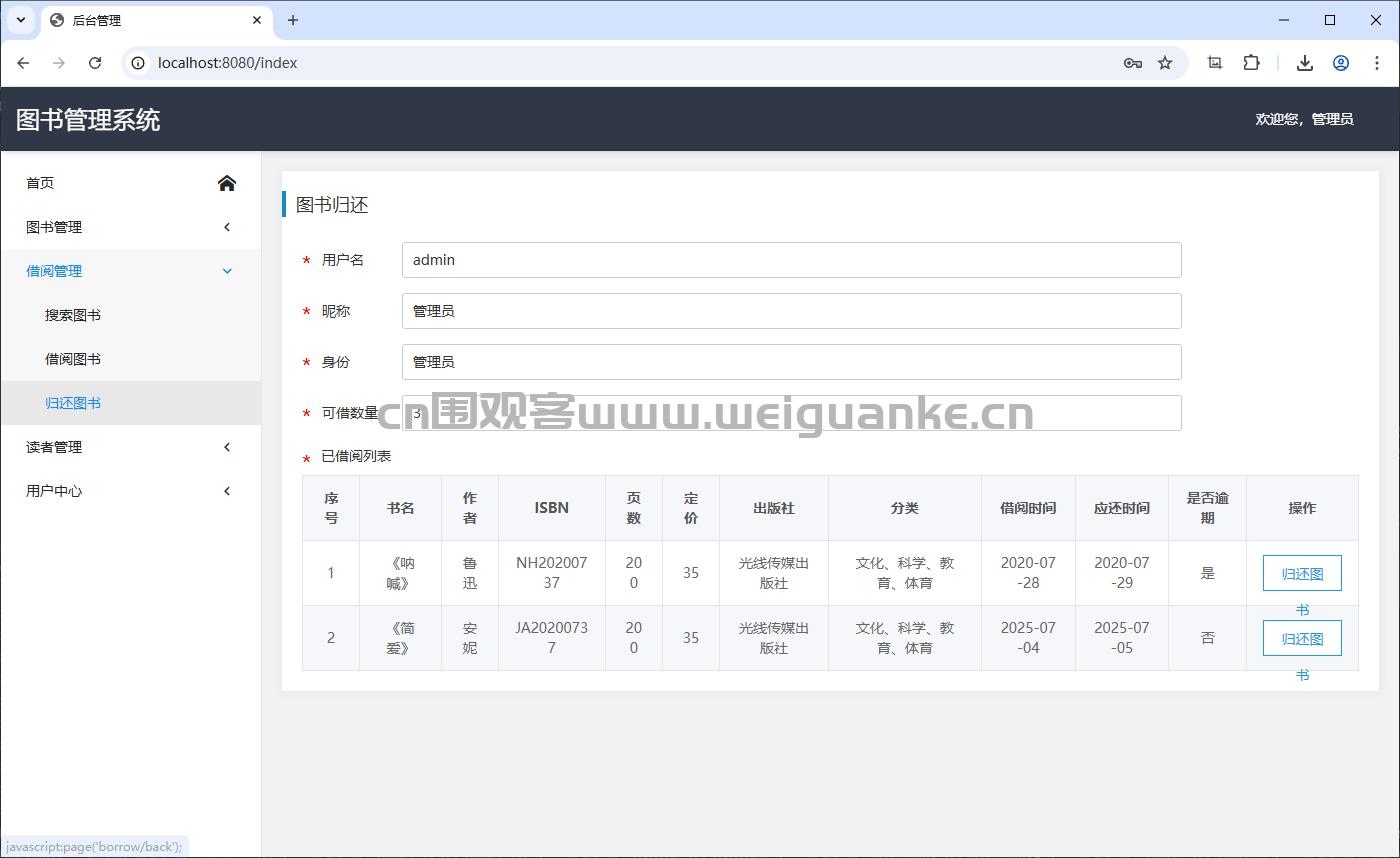Go back with the browser back arrow
This screenshot has height=858, width=1400.
pos(23,63)
